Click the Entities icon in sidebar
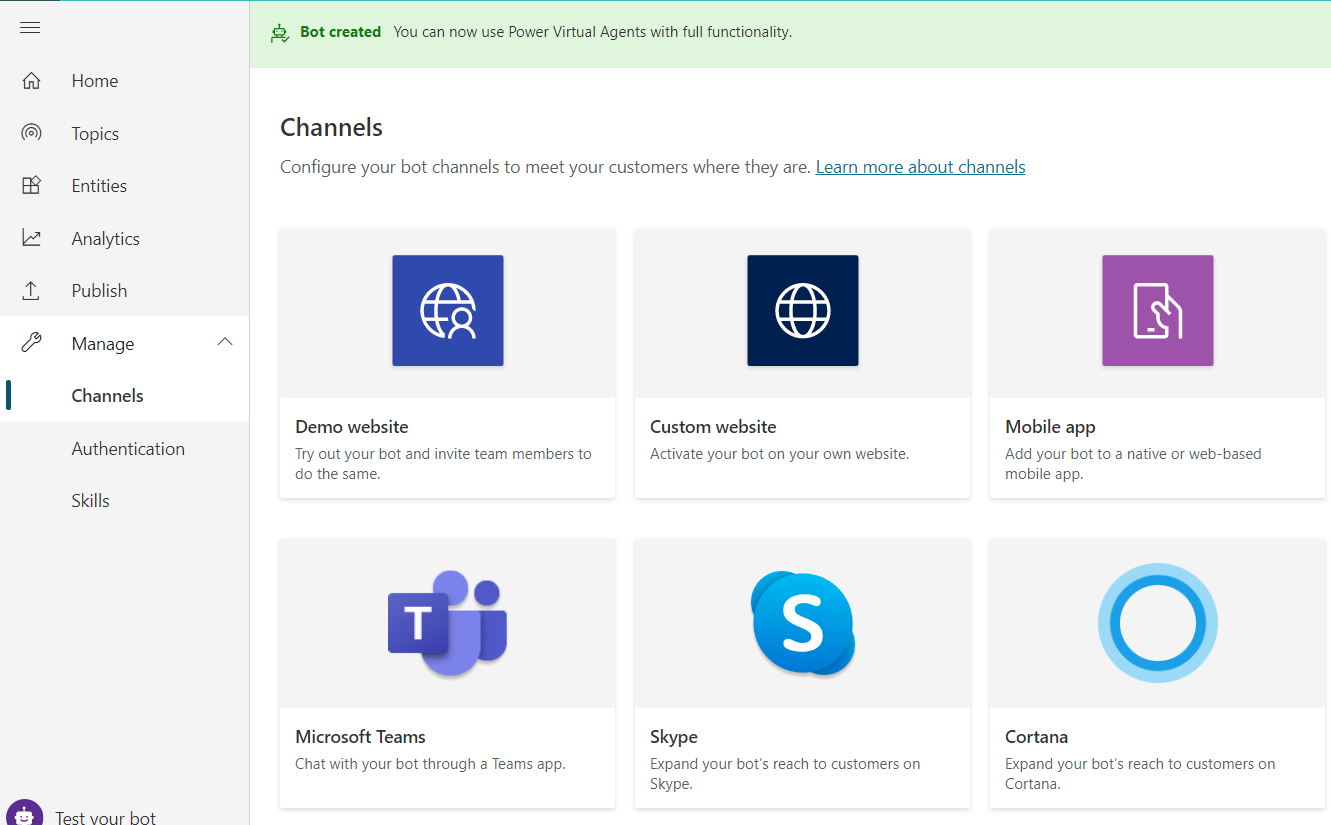The height and width of the screenshot is (825, 1331). (31, 185)
